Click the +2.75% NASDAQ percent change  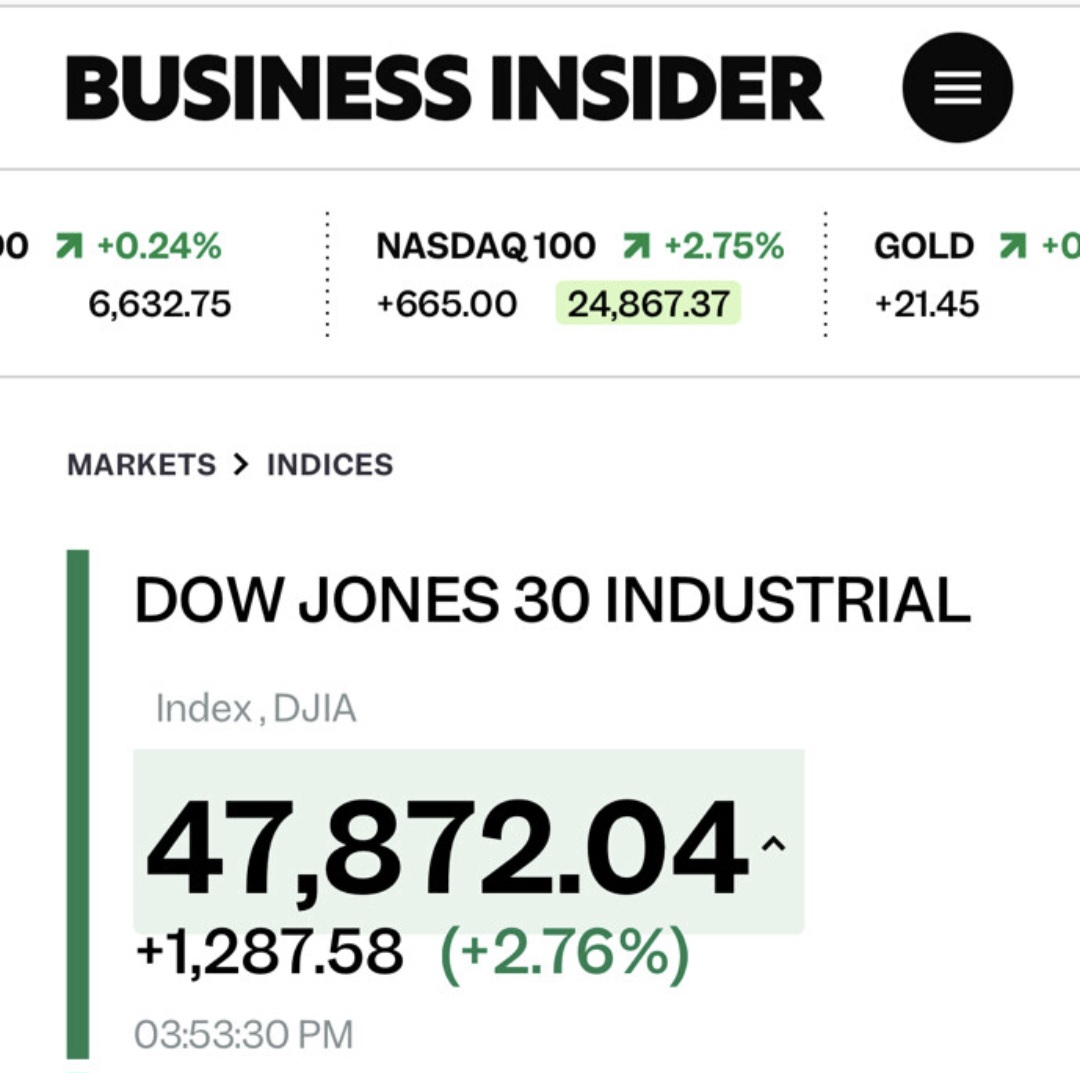pos(723,246)
